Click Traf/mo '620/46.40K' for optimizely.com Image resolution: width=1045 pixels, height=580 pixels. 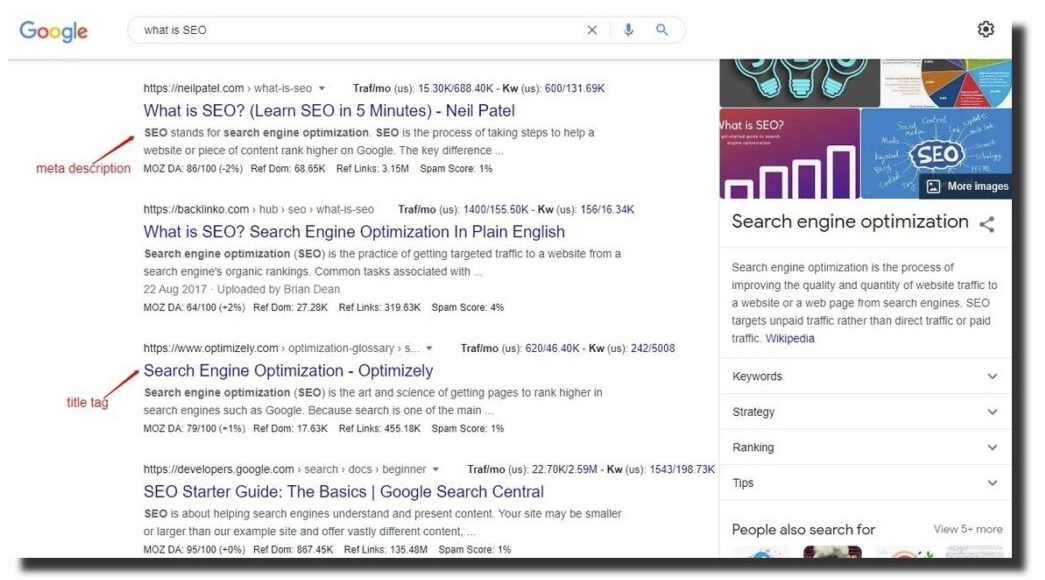[552, 348]
